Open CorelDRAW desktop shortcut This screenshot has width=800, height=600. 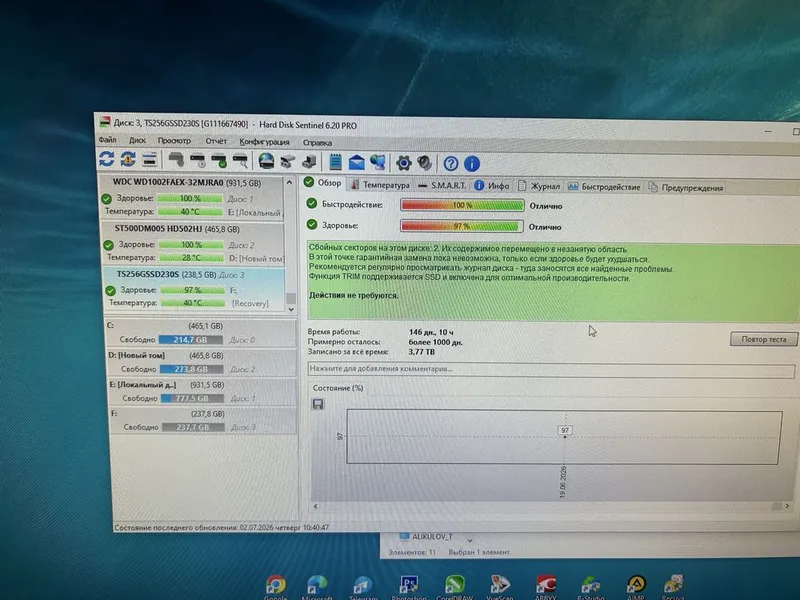pos(454,585)
